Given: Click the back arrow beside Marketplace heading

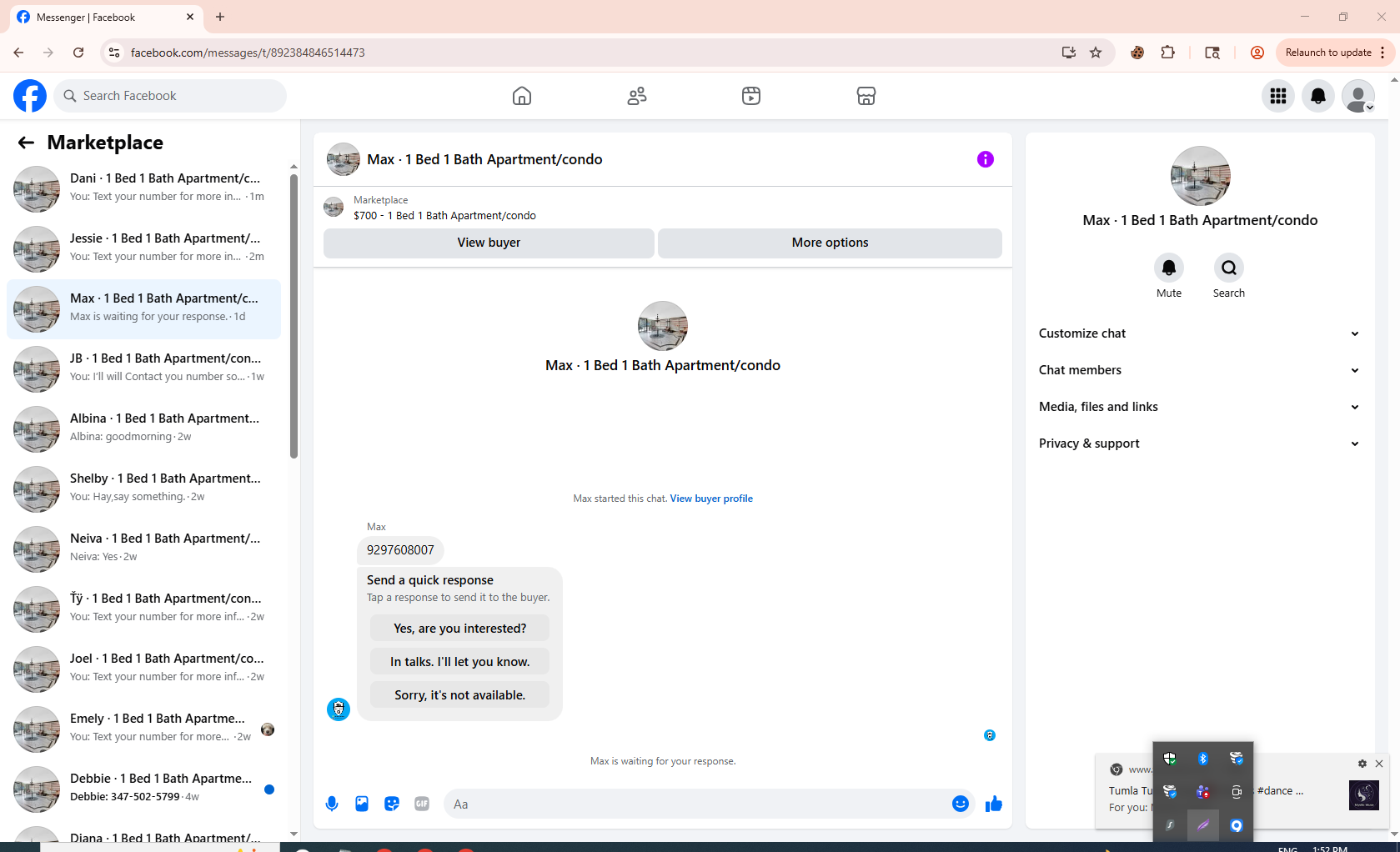Looking at the screenshot, I should click(x=26, y=143).
